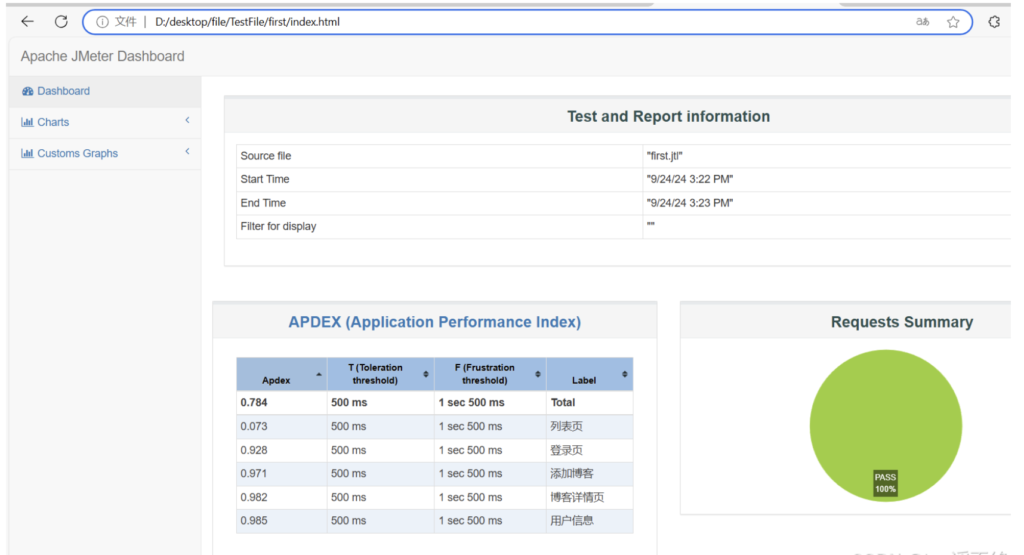Sort table by the Apdex column arrow
This screenshot has width=1024, height=555.
pos(319,375)
